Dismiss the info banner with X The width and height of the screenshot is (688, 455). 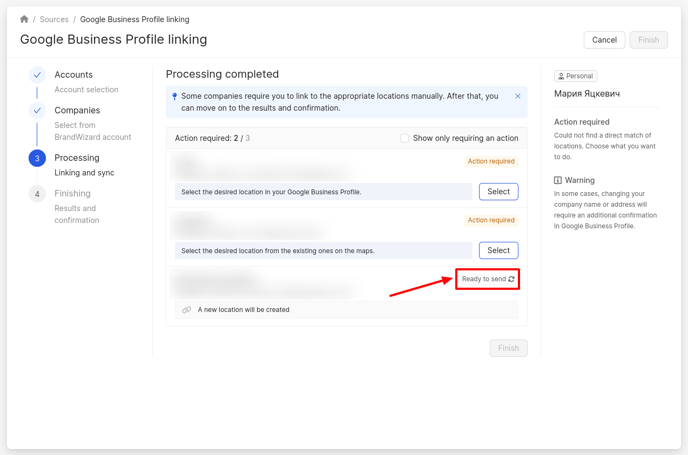518,96
